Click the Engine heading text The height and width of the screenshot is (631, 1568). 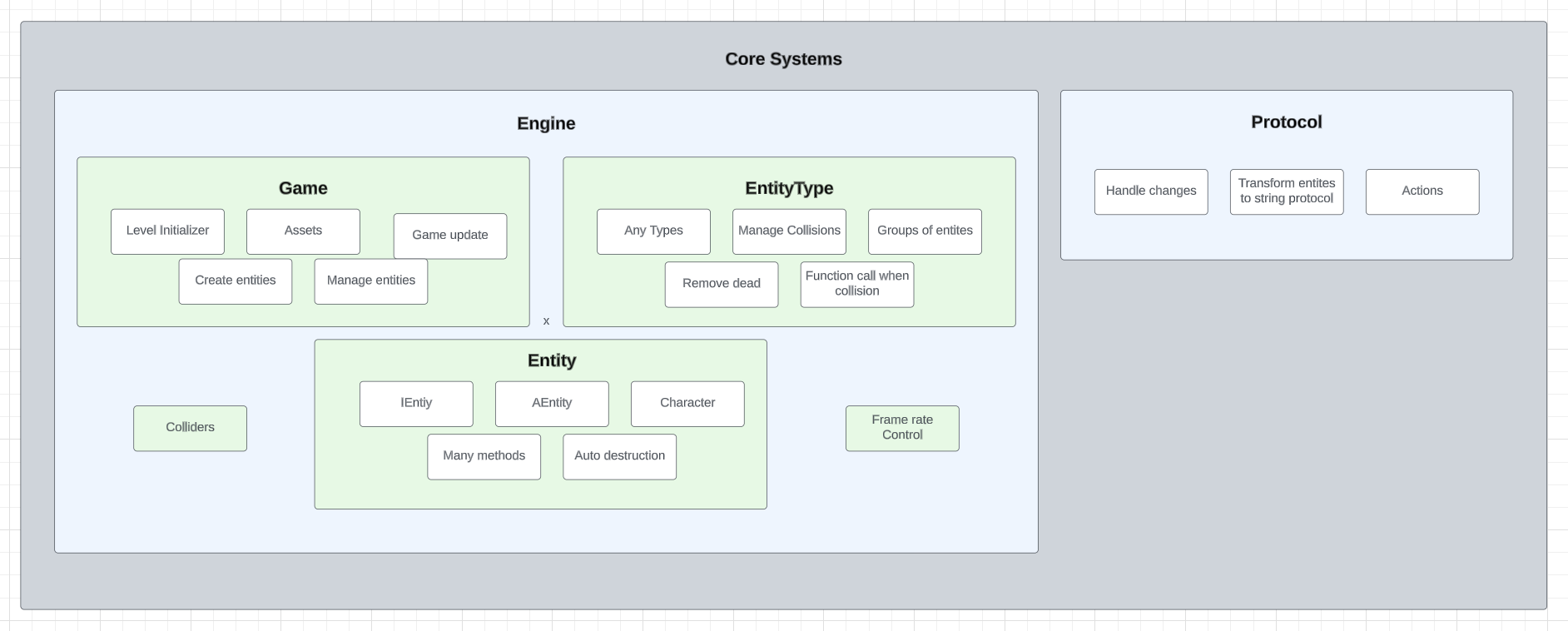(x=546, y=123)
